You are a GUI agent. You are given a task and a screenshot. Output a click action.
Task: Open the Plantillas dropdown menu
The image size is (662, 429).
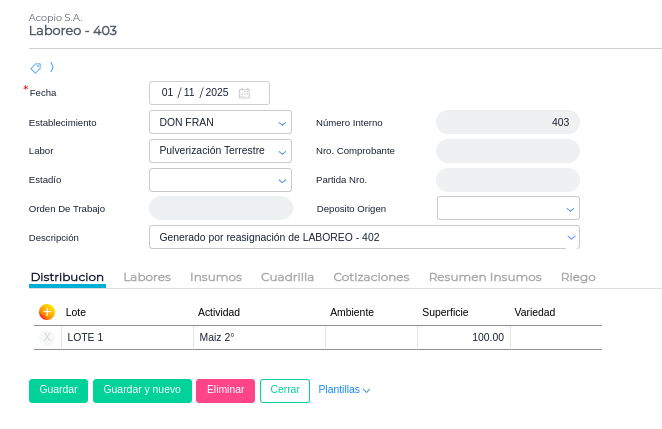pos(344,390)
